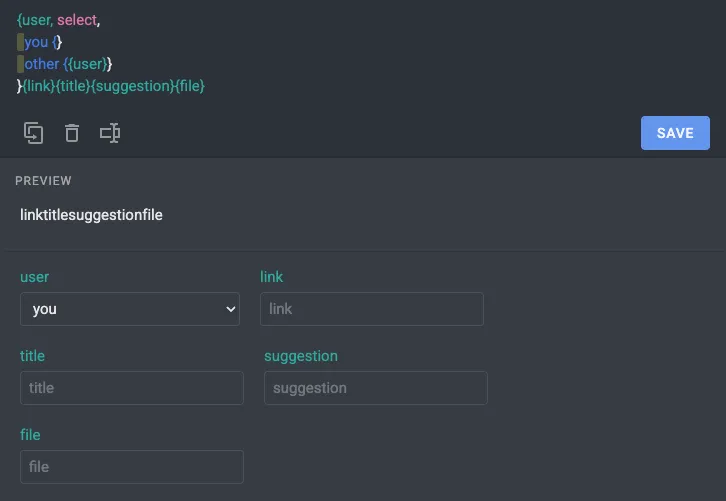Click the 'user' field label
This screenshot has height=501, width=726.
(x=34, y=277)
